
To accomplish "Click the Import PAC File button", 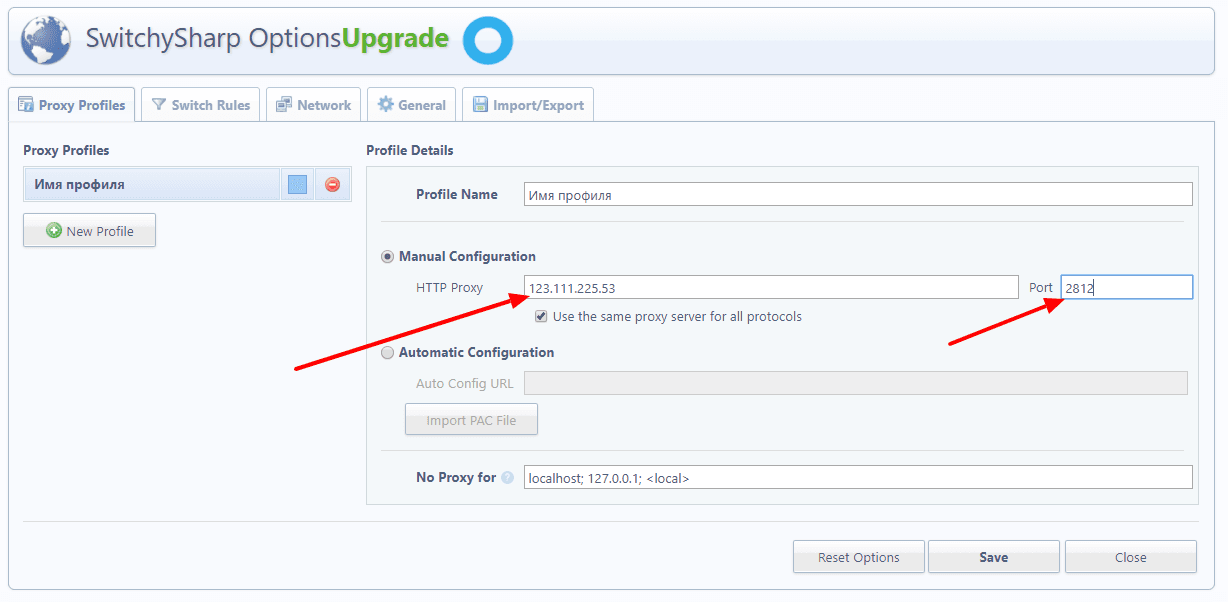I will [472, 420].
